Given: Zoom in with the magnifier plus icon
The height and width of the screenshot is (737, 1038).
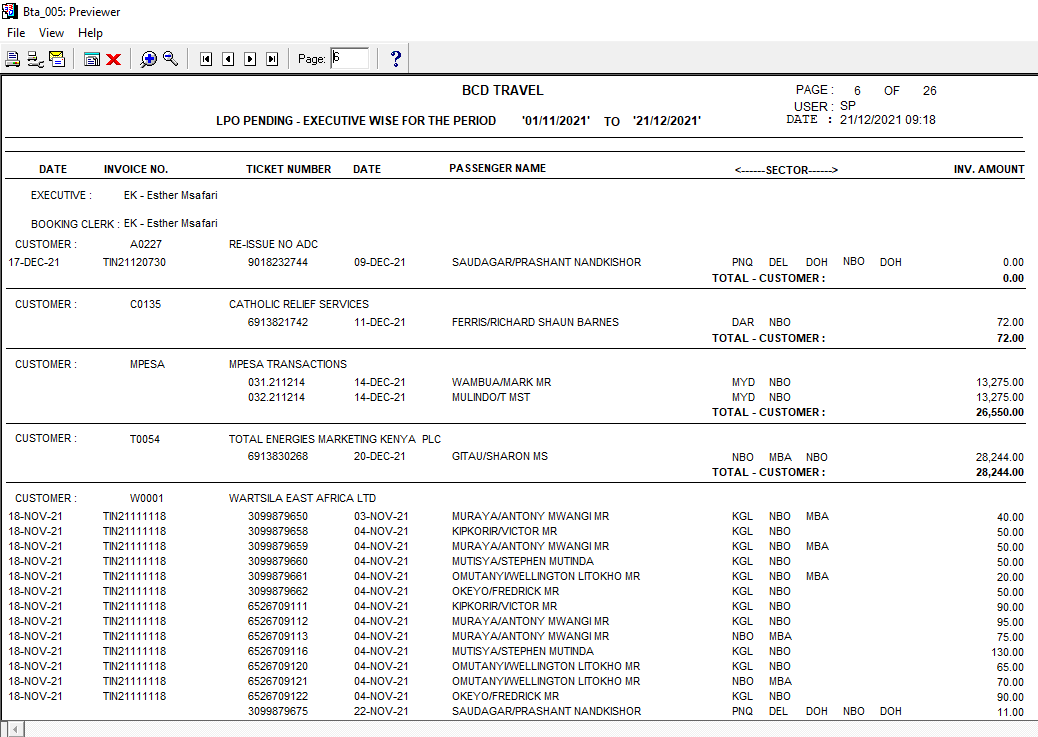Looking at the screenshot, I should click(148, 59).
